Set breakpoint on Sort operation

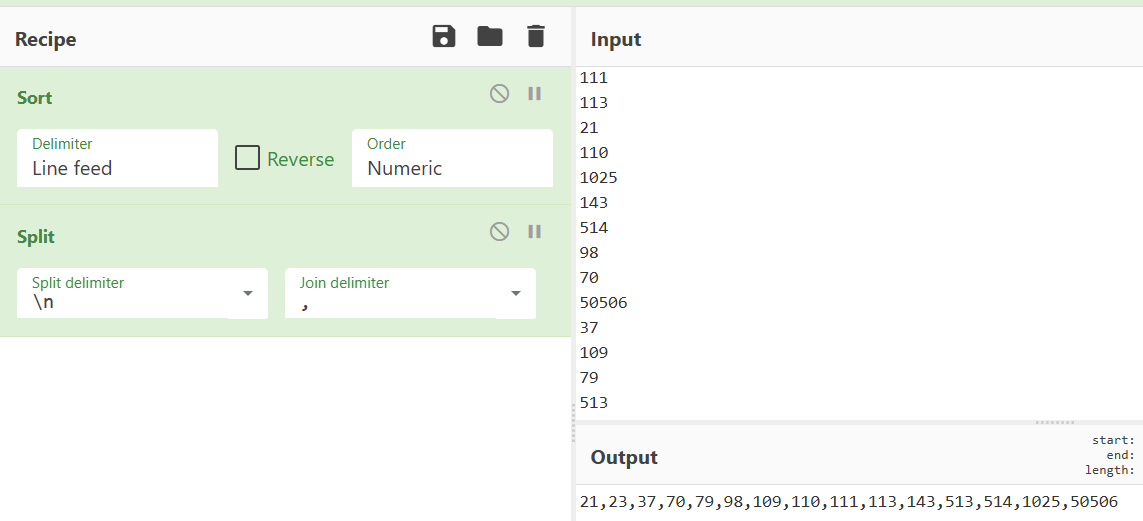pyautogui.click(x=534, y=93)
